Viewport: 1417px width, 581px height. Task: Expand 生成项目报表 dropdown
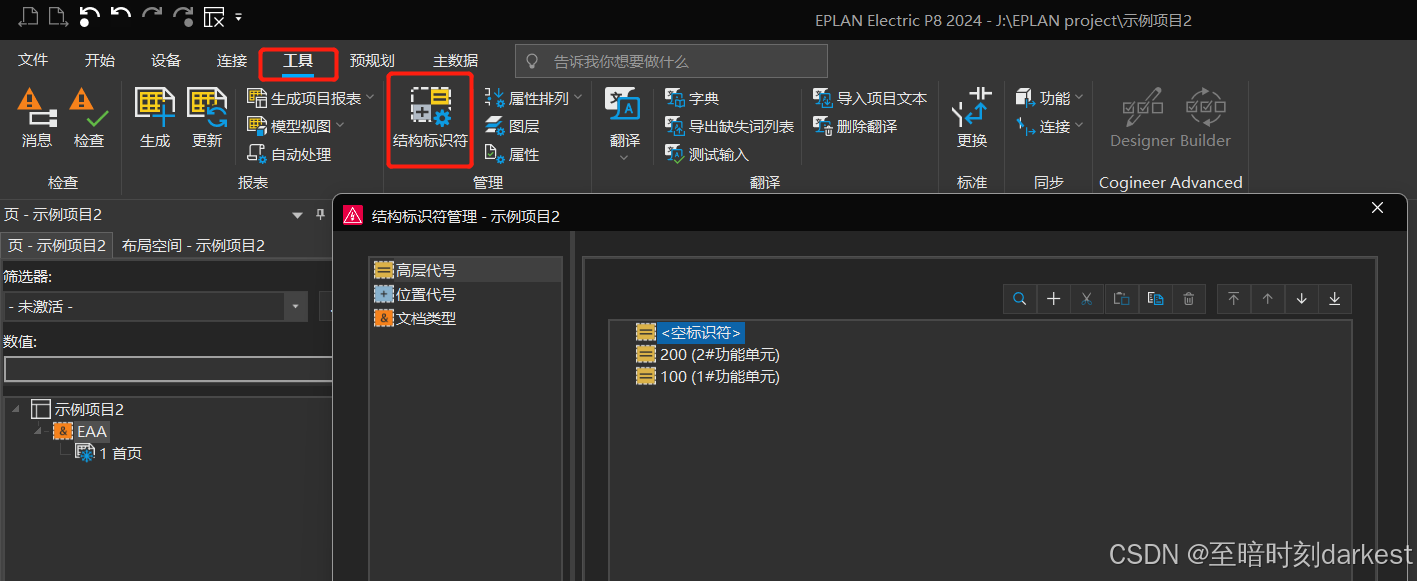pyautogui.click(x=370, y=98)
